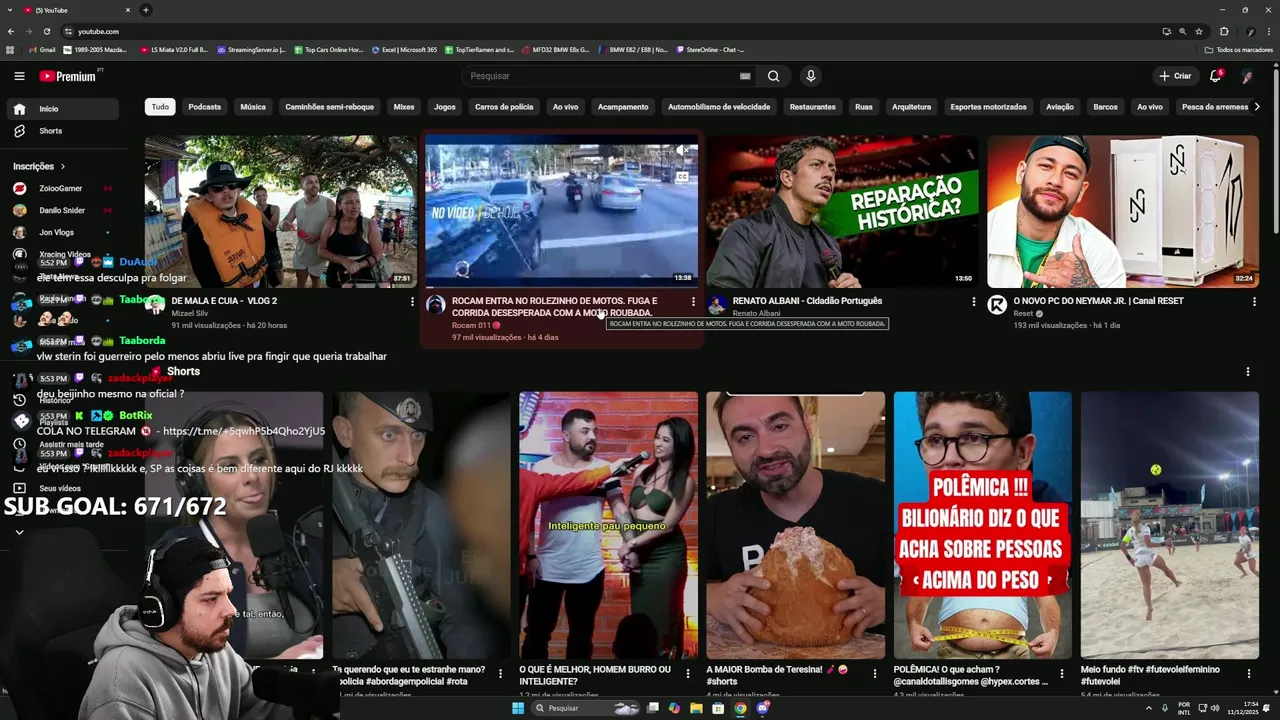Open Shorts shelf more options menu
This screenshot has width=1280, height=720.
(1247, 372)
